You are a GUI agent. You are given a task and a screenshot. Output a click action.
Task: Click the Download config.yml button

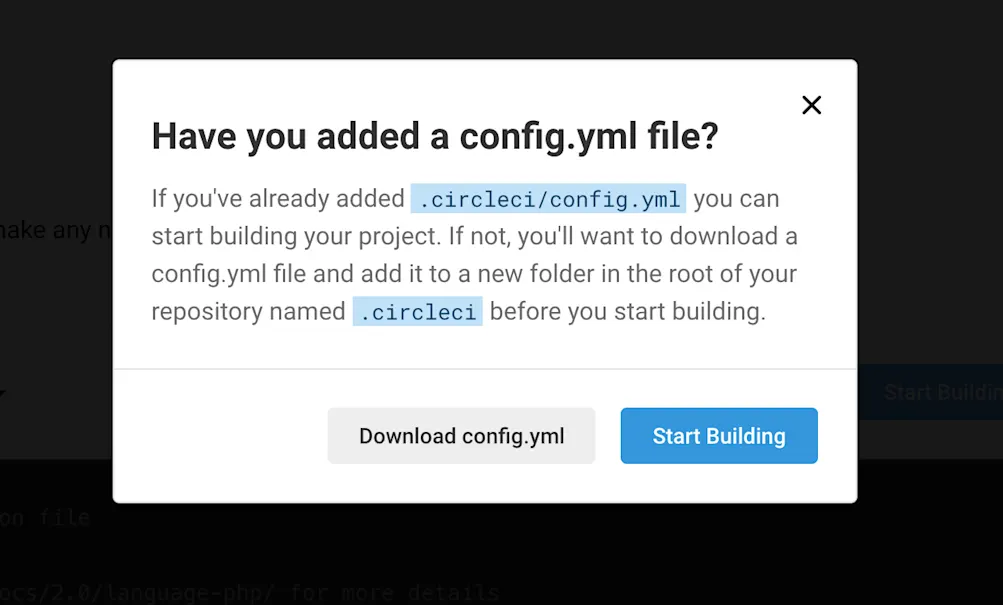coord(461,436)
